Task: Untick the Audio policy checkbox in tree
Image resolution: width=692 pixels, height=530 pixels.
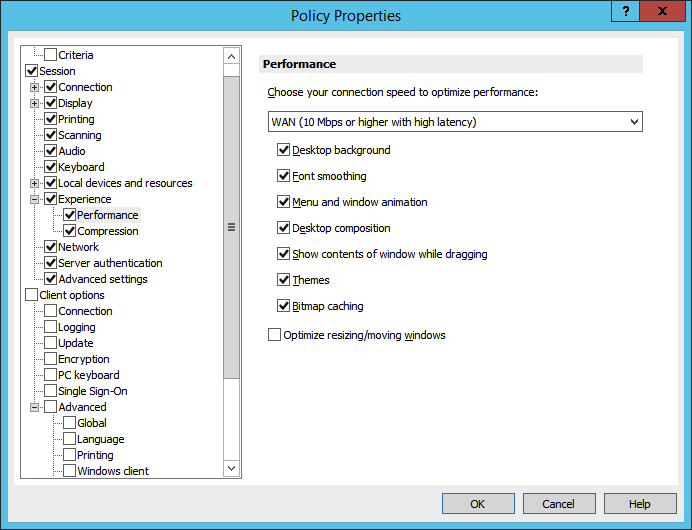Action: [51, 151]
